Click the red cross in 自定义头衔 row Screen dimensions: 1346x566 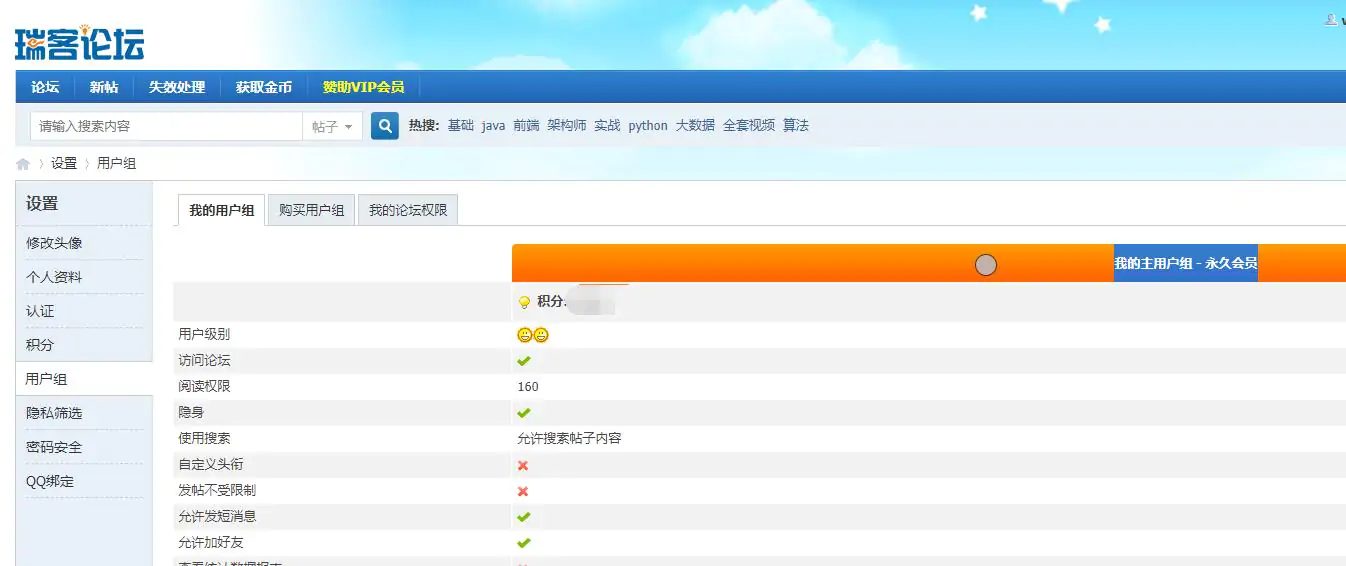click(523, 465)
